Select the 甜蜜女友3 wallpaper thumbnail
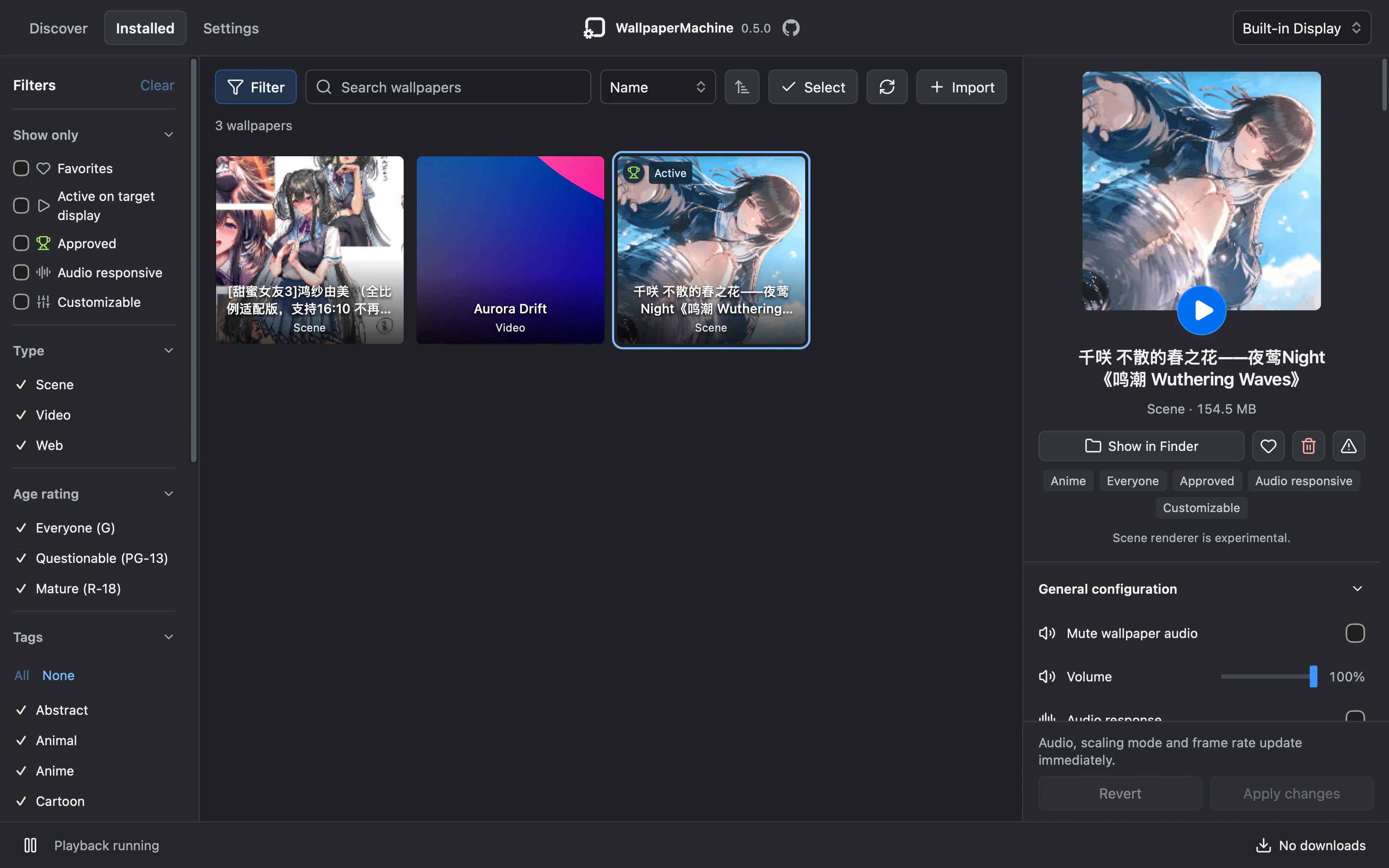Screen dimensions: 1389x868 [x=309, y=250]
